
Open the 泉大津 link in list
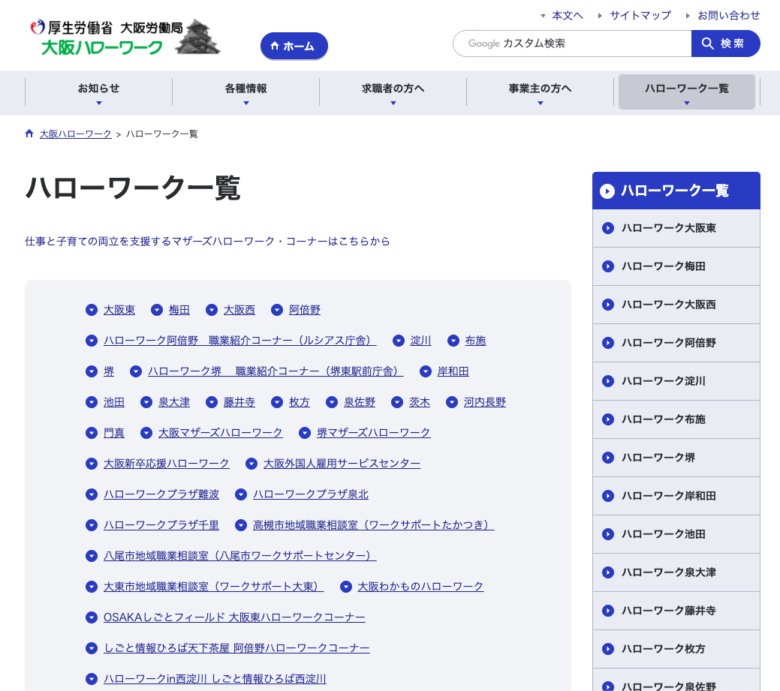tap(174, 402)
